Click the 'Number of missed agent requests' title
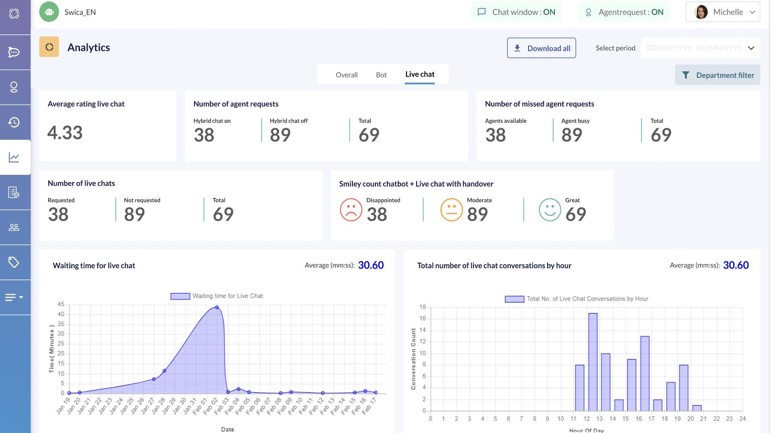The height and width of the screenshot is (433, 771). (x=539, y=104)
